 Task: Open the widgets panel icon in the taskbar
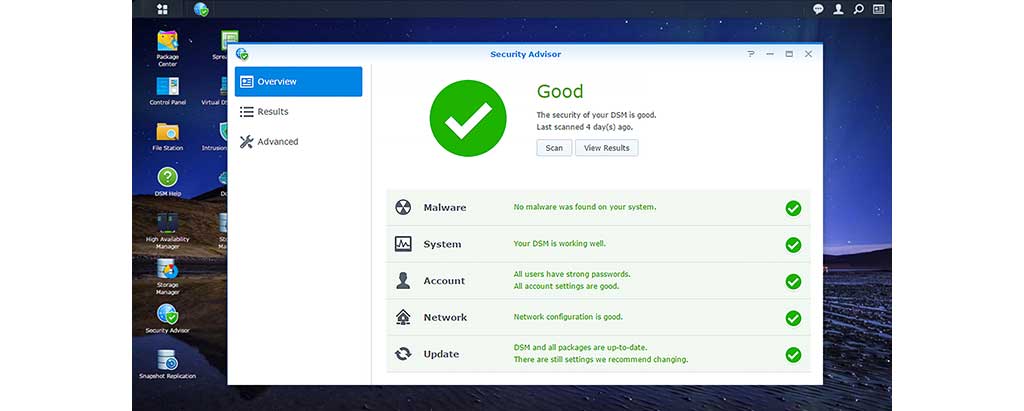click(x=879, y=9)
